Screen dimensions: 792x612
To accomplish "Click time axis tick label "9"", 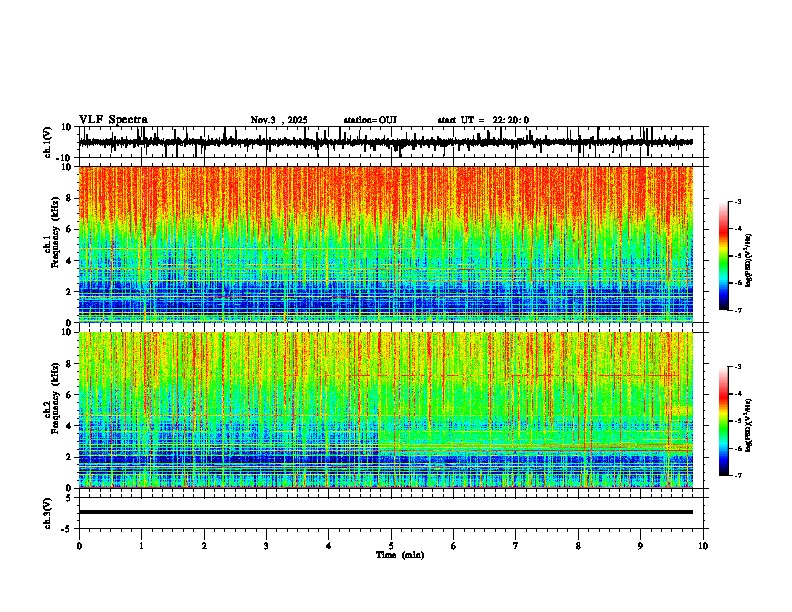I will point(640,546).
